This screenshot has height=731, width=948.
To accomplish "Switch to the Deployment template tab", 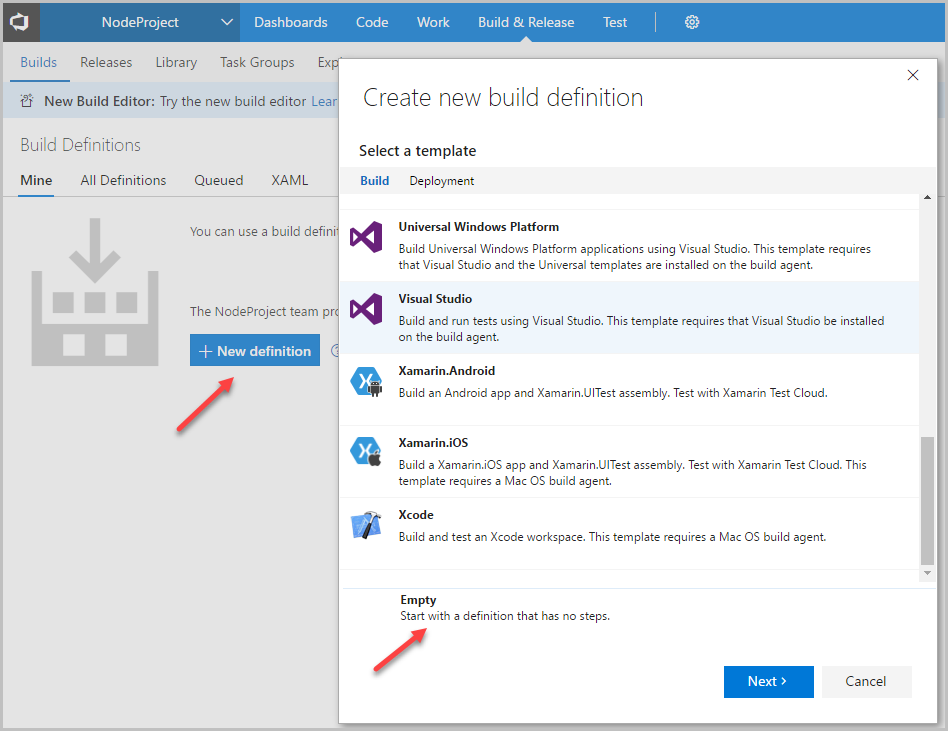I will point(442,181).
